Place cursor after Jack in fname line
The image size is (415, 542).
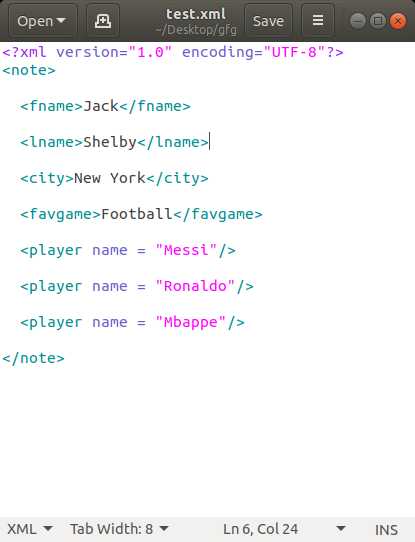pyautogui.click(x=119, y=106)
